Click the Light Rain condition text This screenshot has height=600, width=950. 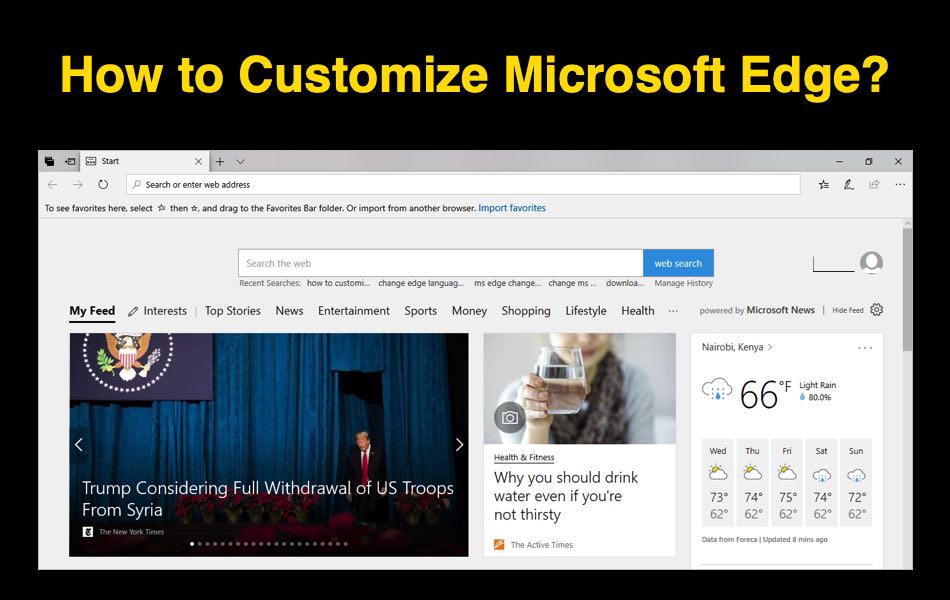(817, 385)
